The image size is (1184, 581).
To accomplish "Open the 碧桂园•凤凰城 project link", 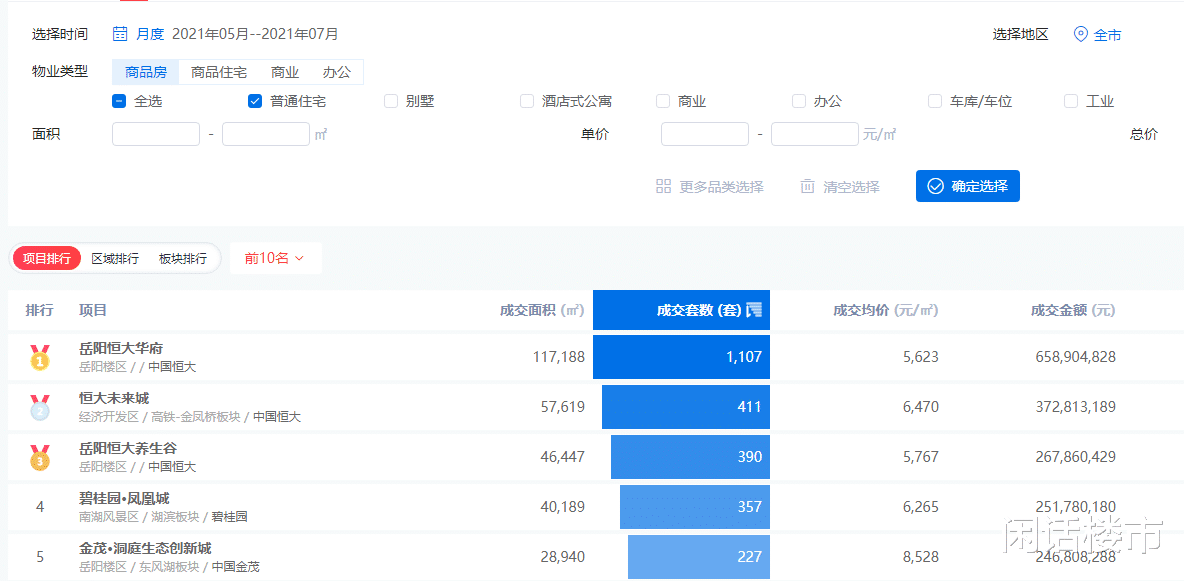I will (124, 498).
